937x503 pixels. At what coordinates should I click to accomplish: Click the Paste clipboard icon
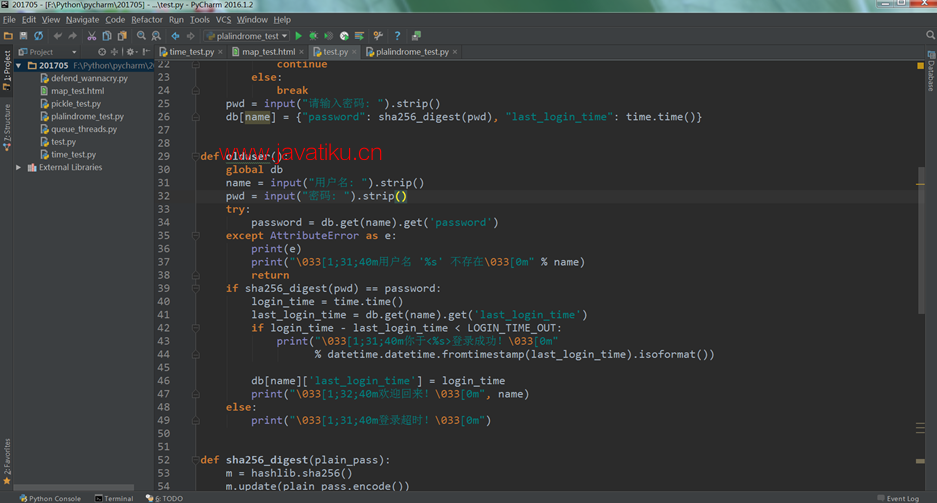tap(122, 36)
